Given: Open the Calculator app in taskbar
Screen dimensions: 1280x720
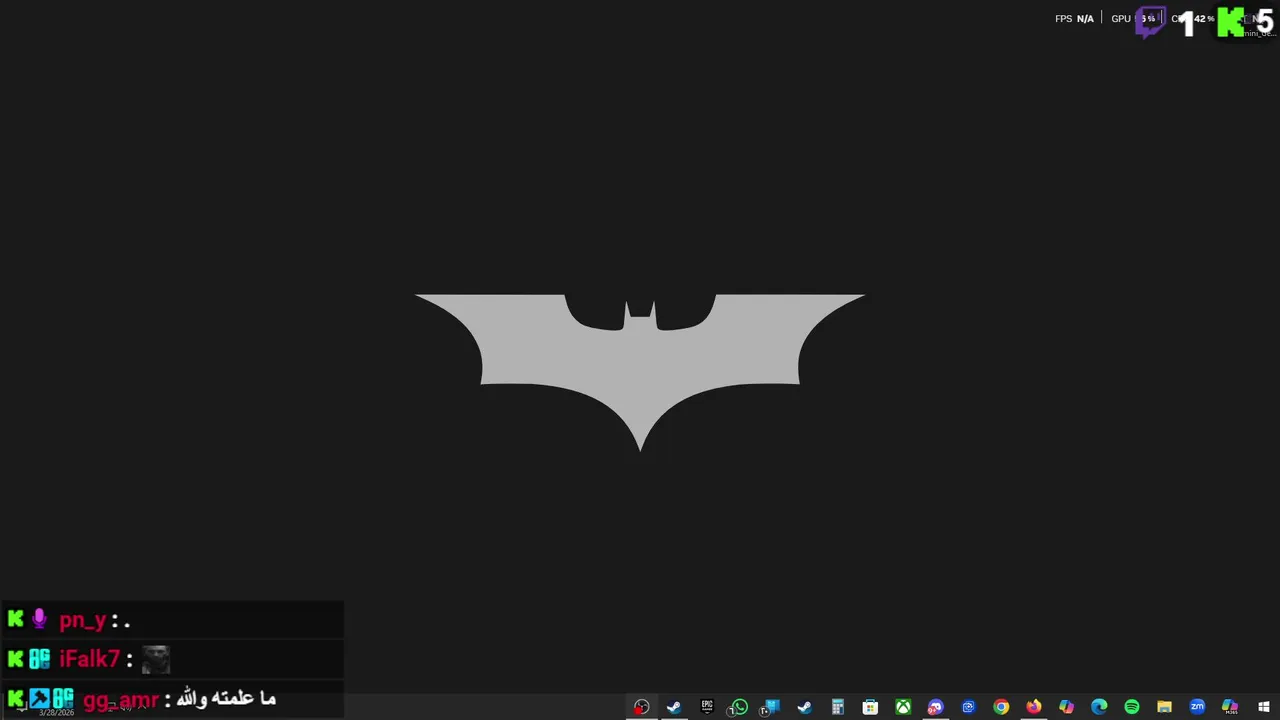Looking at the screenshot, I should [838, 707].
